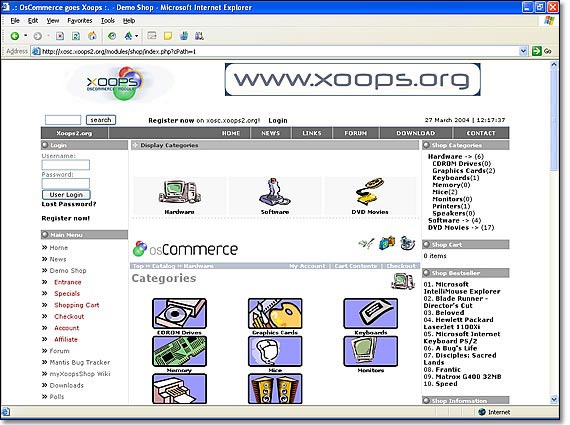Click in the Username field
The width and height of the screenshot is (570, 425).
[65, 165]
